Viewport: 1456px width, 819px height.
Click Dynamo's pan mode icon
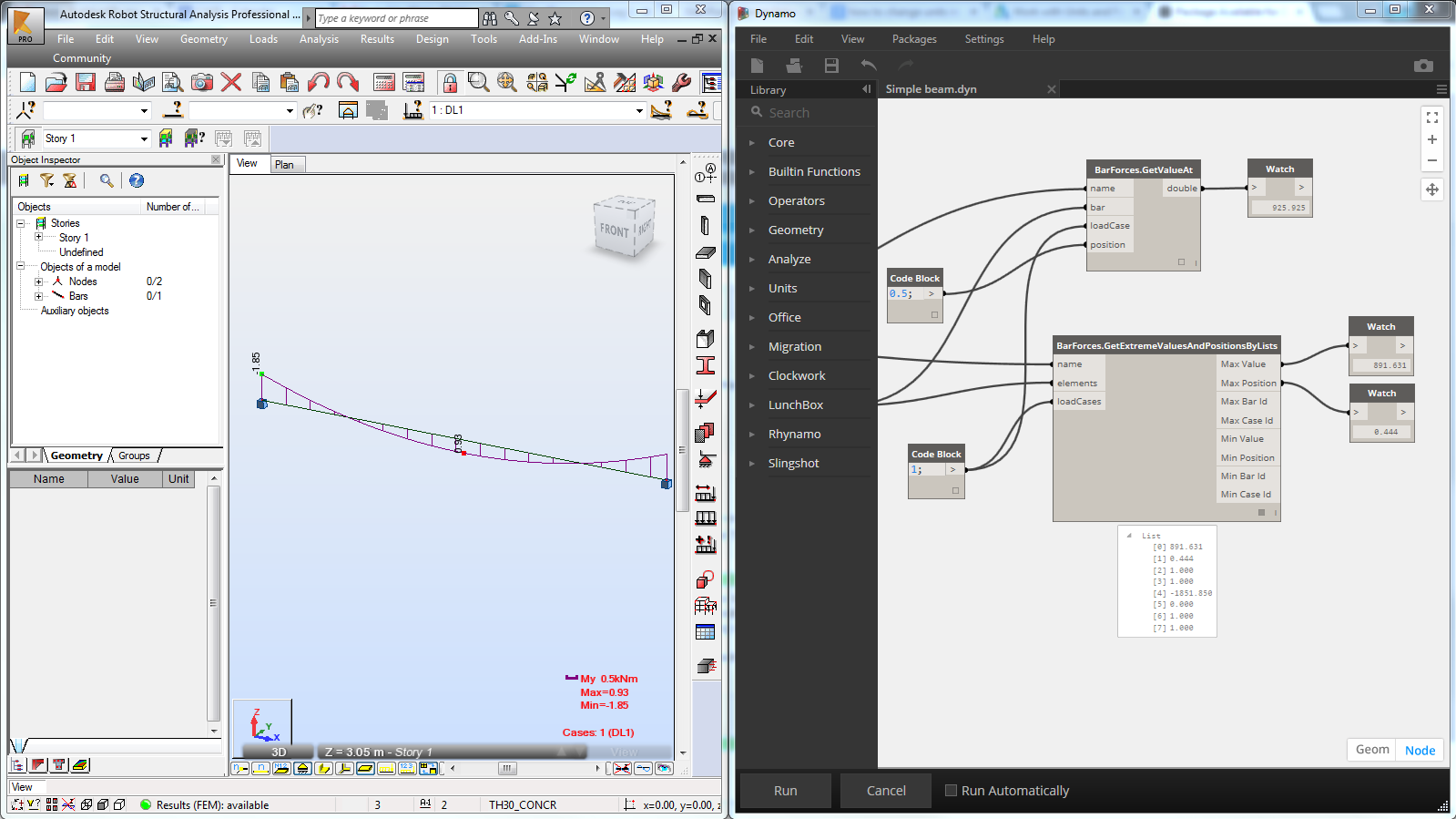(x=1432, y=189)
